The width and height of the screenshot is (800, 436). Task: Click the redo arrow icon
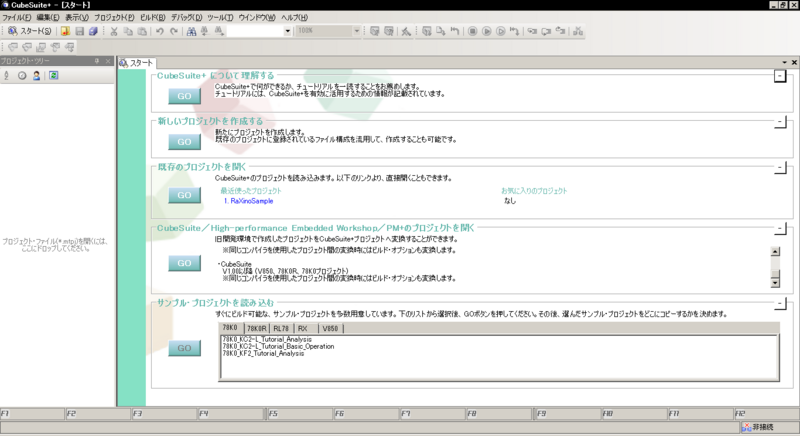point(174,31)
